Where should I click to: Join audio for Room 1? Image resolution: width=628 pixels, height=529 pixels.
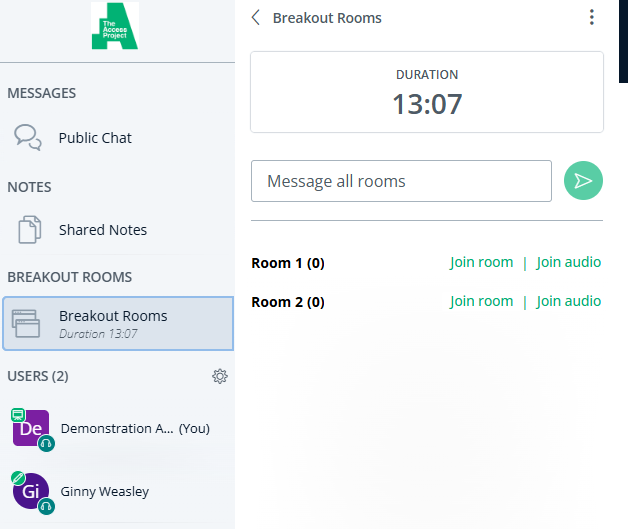569,262
